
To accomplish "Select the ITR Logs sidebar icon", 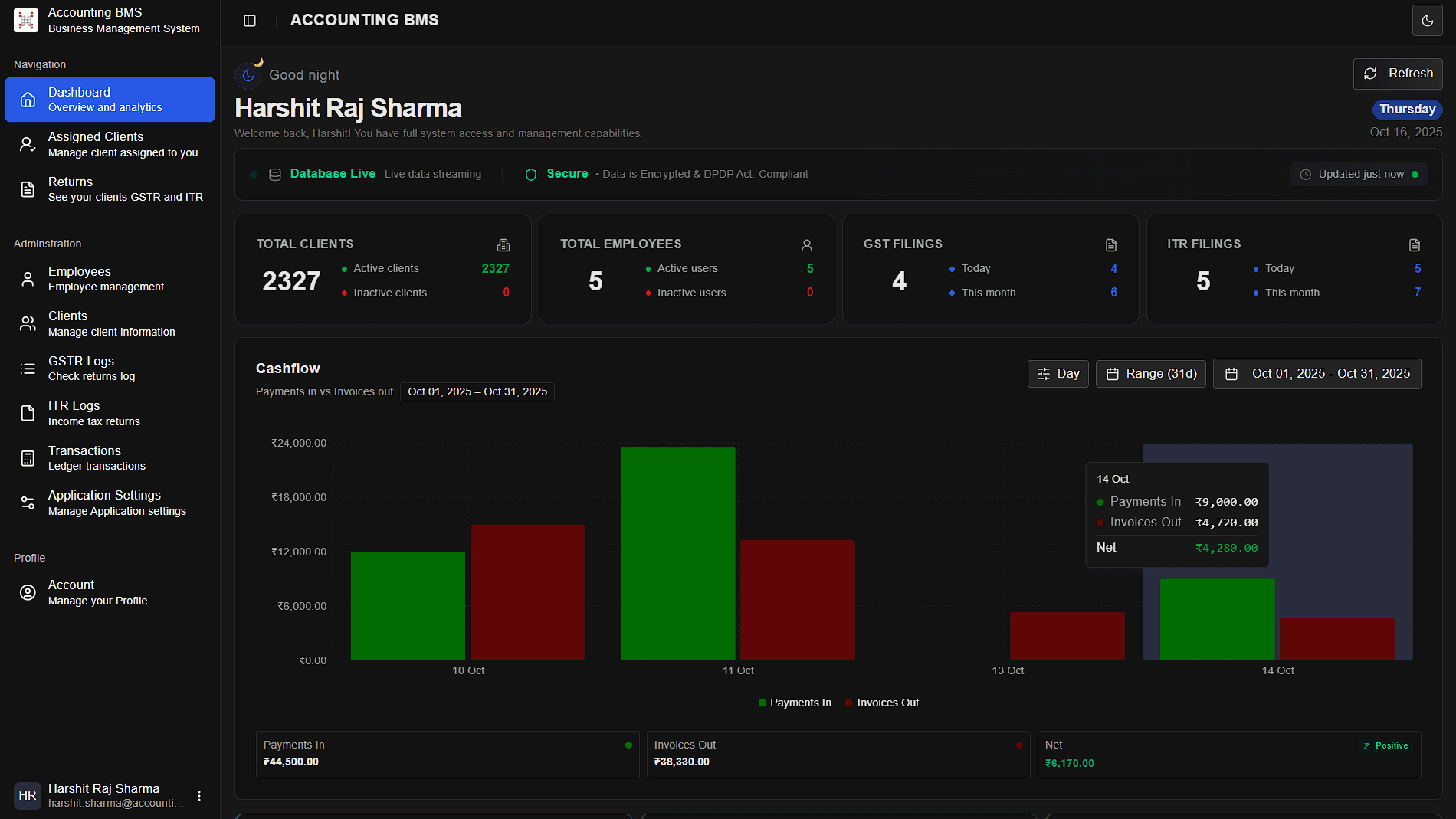I will [x=28, y=412].
